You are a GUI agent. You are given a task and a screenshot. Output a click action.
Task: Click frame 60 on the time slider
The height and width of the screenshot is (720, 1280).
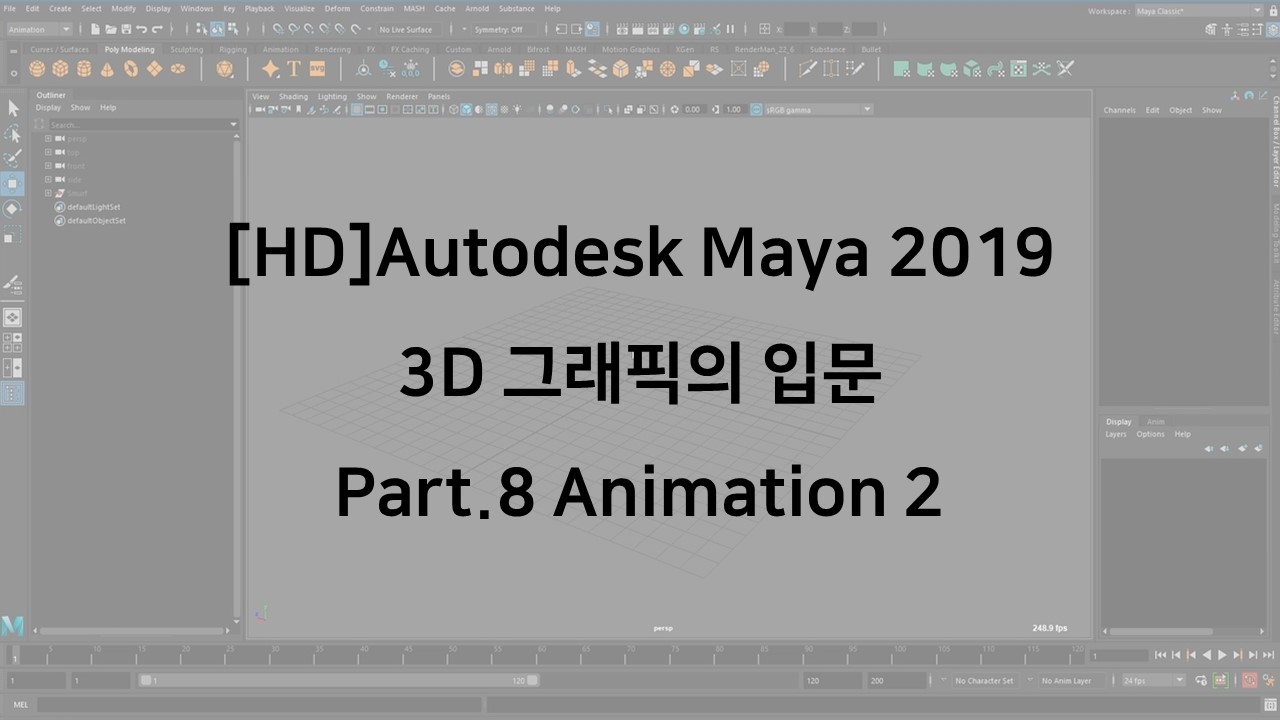click(x=540, y=654)
